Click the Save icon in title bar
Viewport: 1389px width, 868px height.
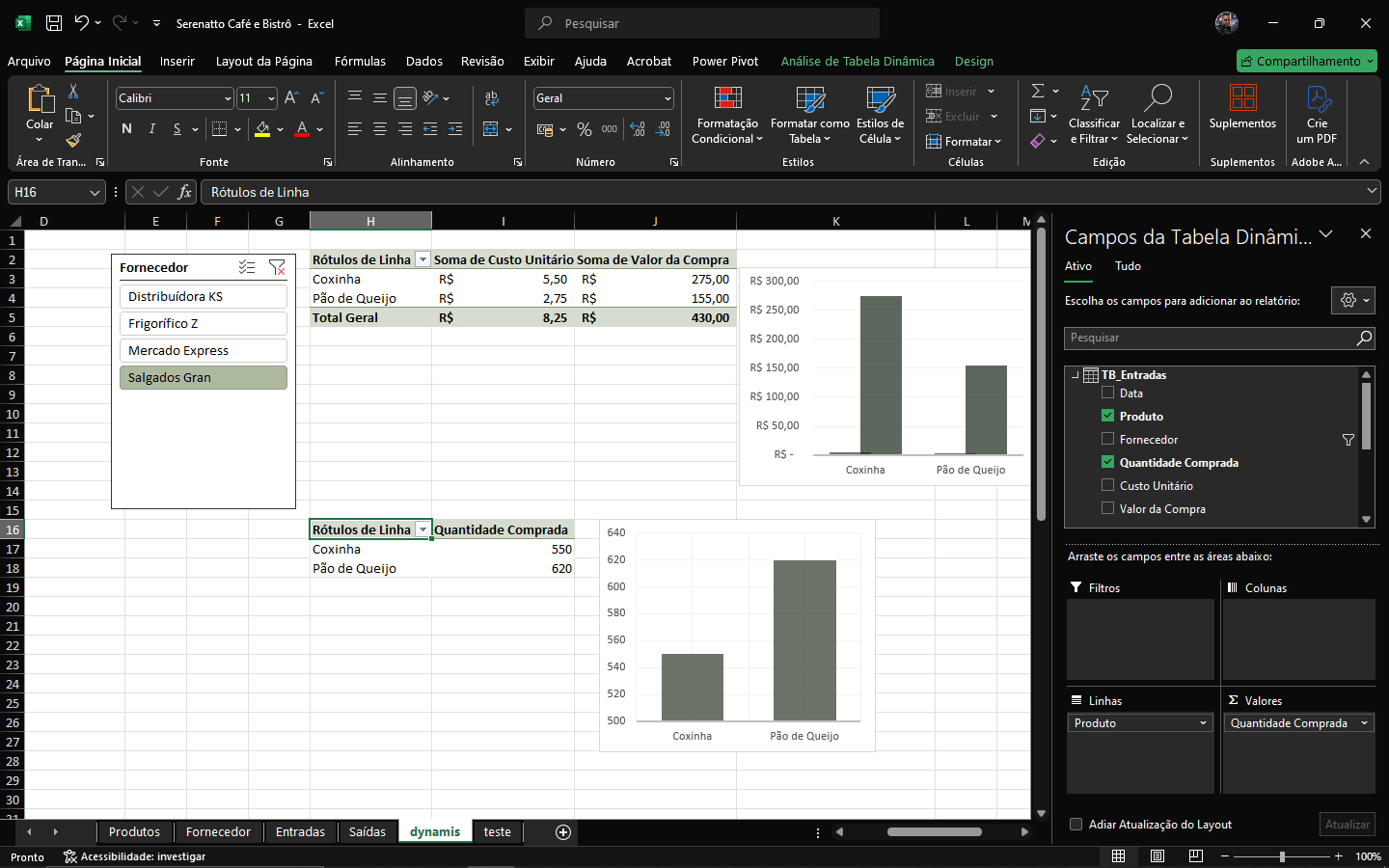tap(54, 23)
